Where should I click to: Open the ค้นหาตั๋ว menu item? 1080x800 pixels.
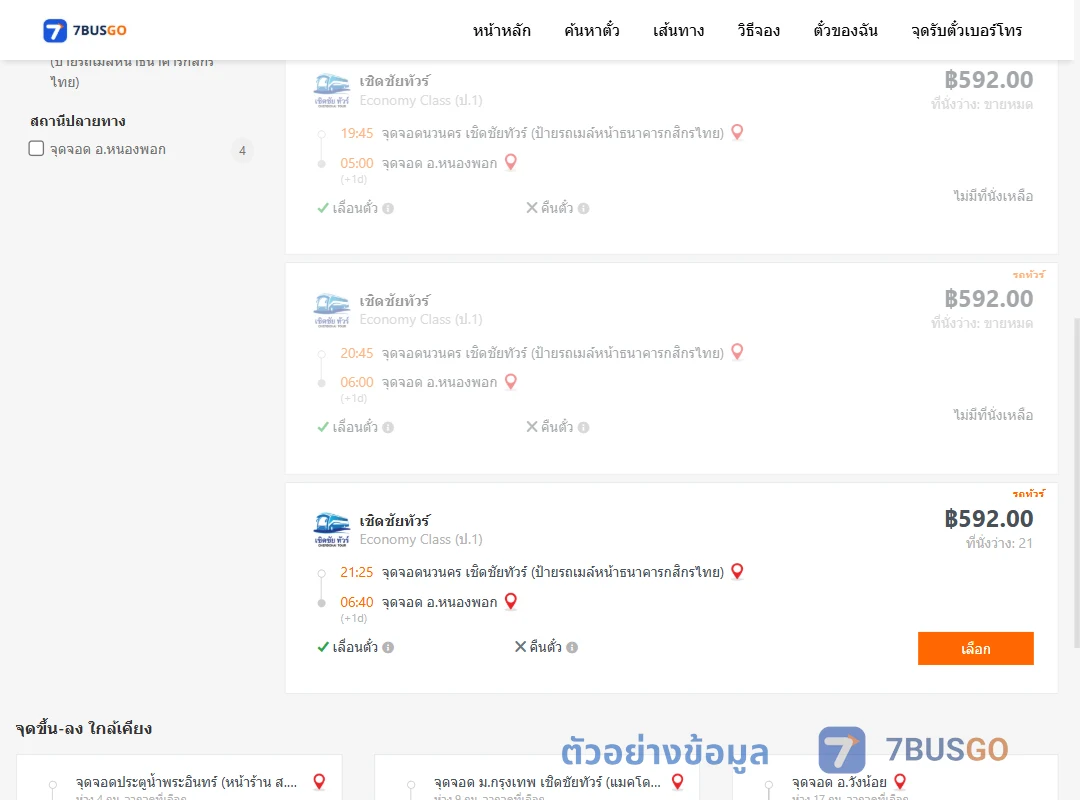tap(592, 30)
